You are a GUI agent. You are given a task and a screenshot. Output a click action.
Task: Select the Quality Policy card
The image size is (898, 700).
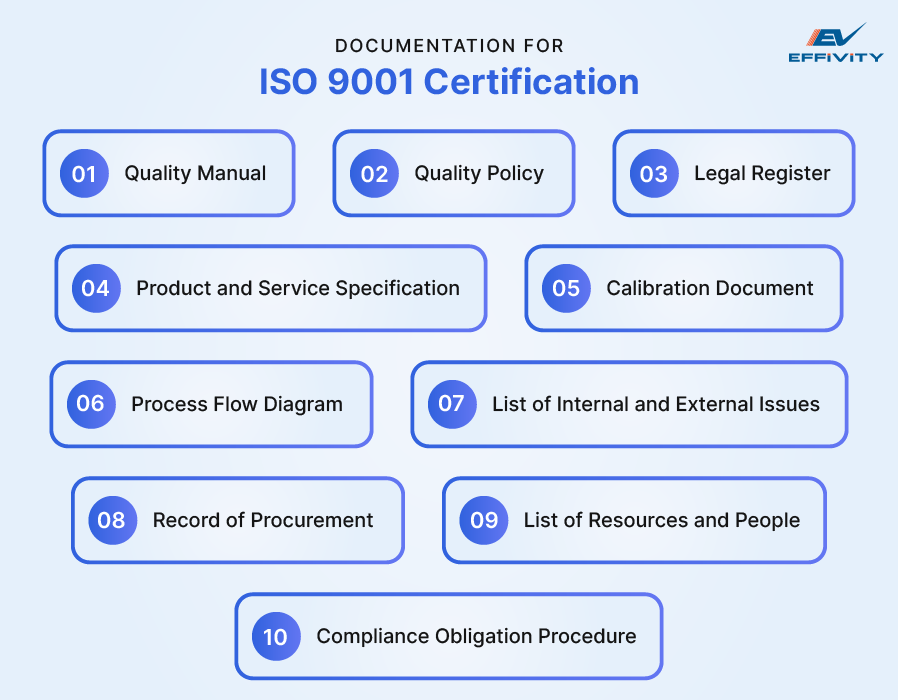click(453, 173)
